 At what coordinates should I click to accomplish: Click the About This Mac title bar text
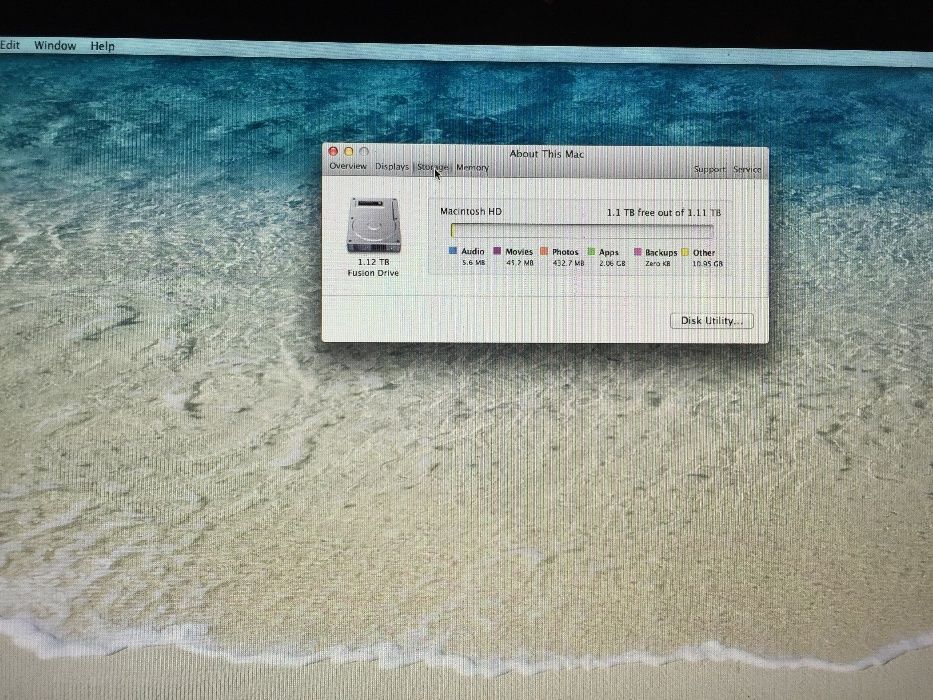point(546,154)
